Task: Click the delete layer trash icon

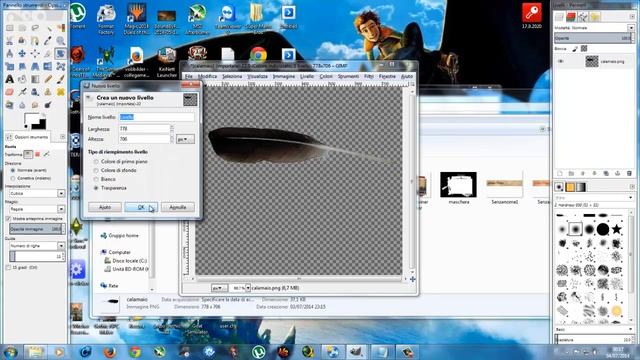Action: [629, 173]
